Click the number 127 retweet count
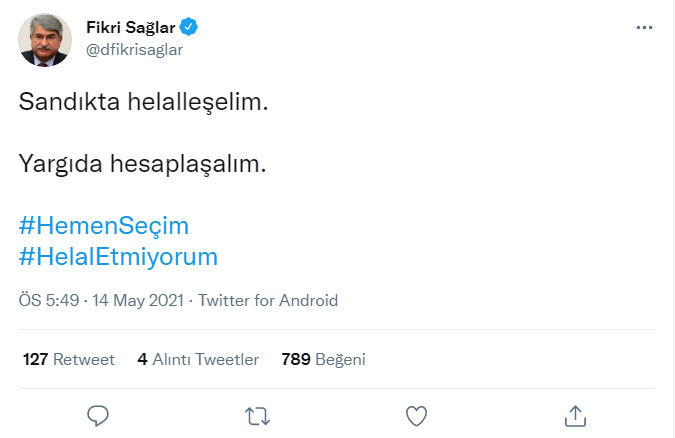Image resolution: width=675 pixels, height=438 pixels. tap(35, 359)
